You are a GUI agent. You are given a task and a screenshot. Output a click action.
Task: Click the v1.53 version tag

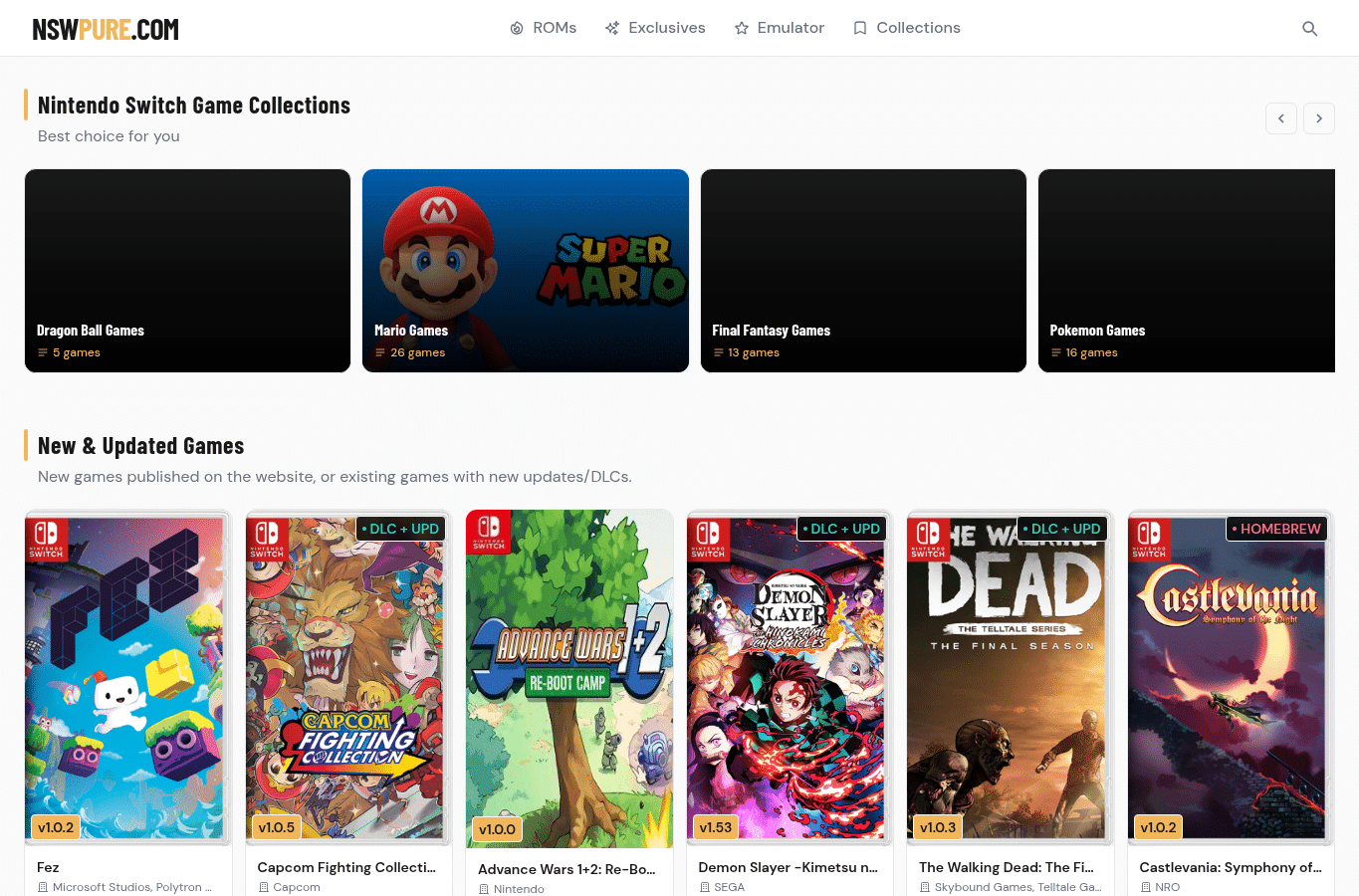click(x=716, y=827)
